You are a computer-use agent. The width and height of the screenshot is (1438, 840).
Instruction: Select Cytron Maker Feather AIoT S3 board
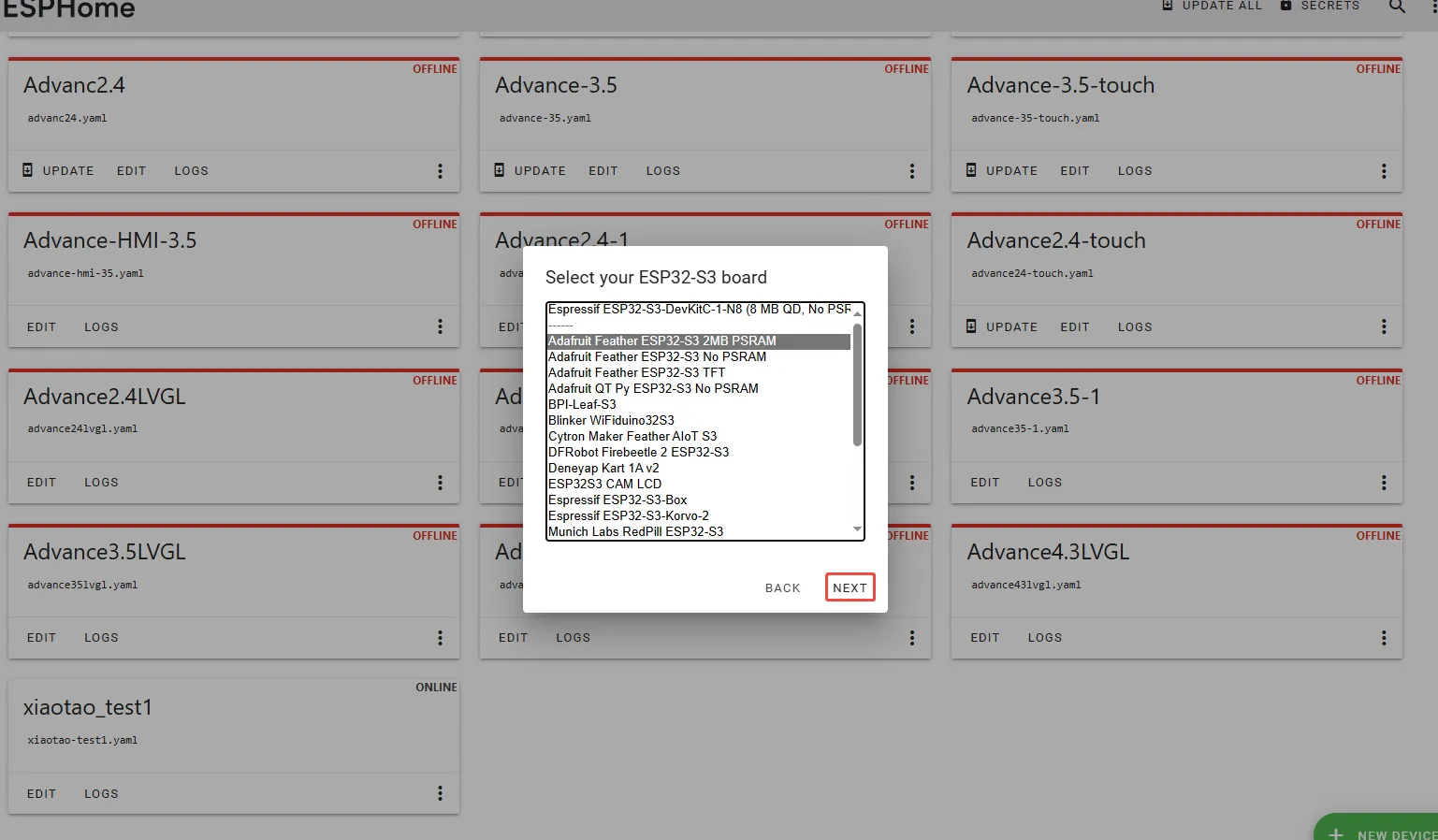click(x=699, y=437)
